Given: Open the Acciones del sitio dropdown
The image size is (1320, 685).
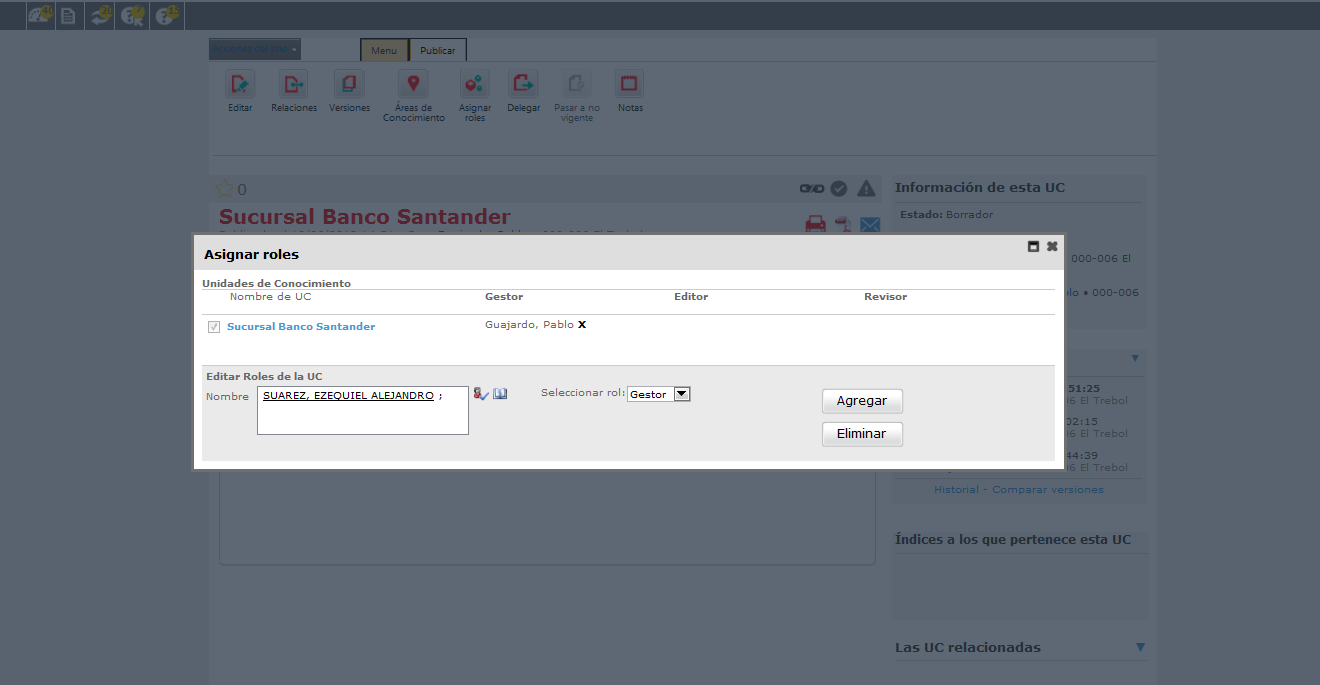Looking at the screenshot, I should [255, 49].
